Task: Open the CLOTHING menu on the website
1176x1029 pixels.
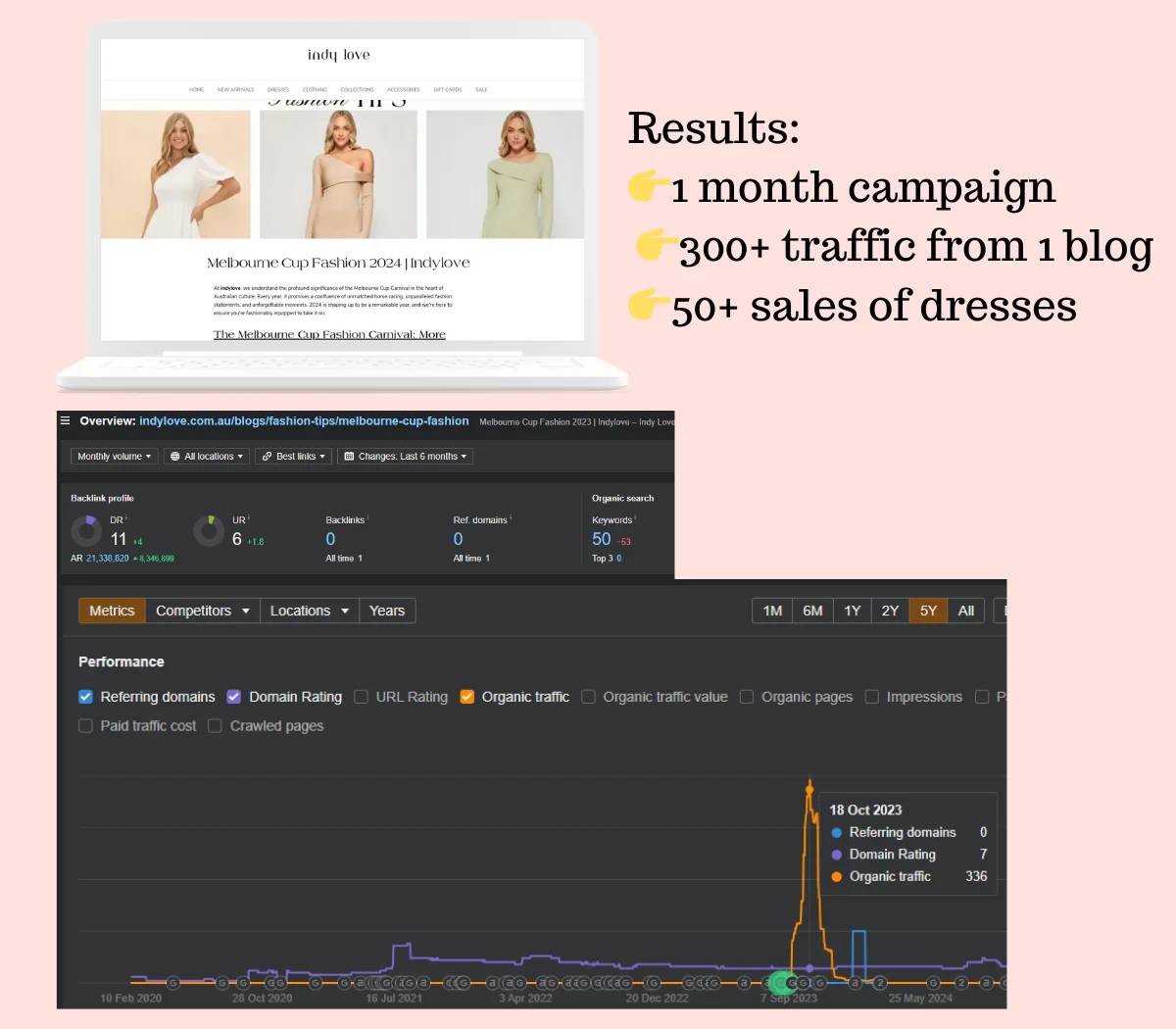Action: [x=315, y=90]
